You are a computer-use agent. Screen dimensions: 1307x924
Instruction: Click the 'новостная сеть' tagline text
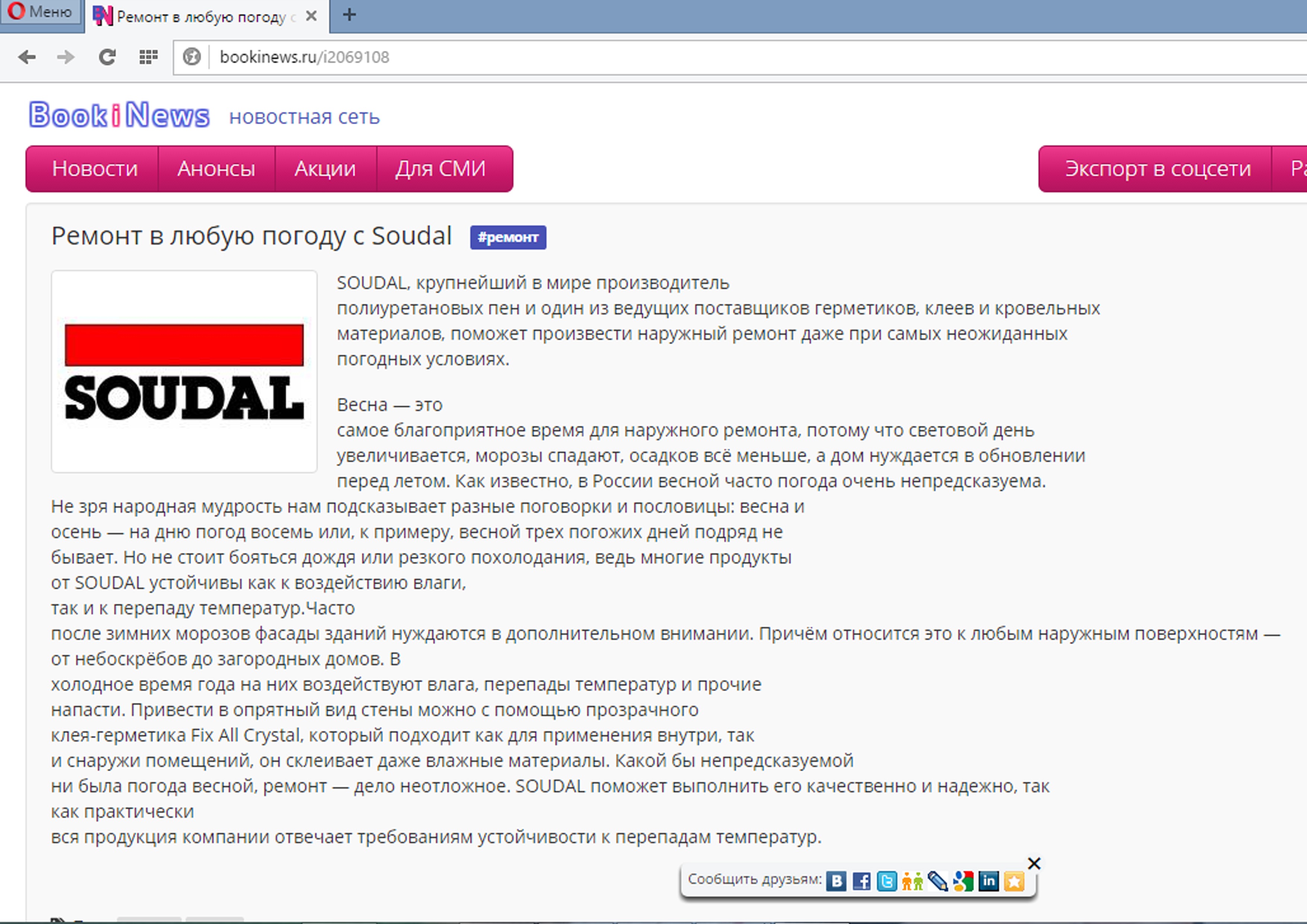coord(304,117)
